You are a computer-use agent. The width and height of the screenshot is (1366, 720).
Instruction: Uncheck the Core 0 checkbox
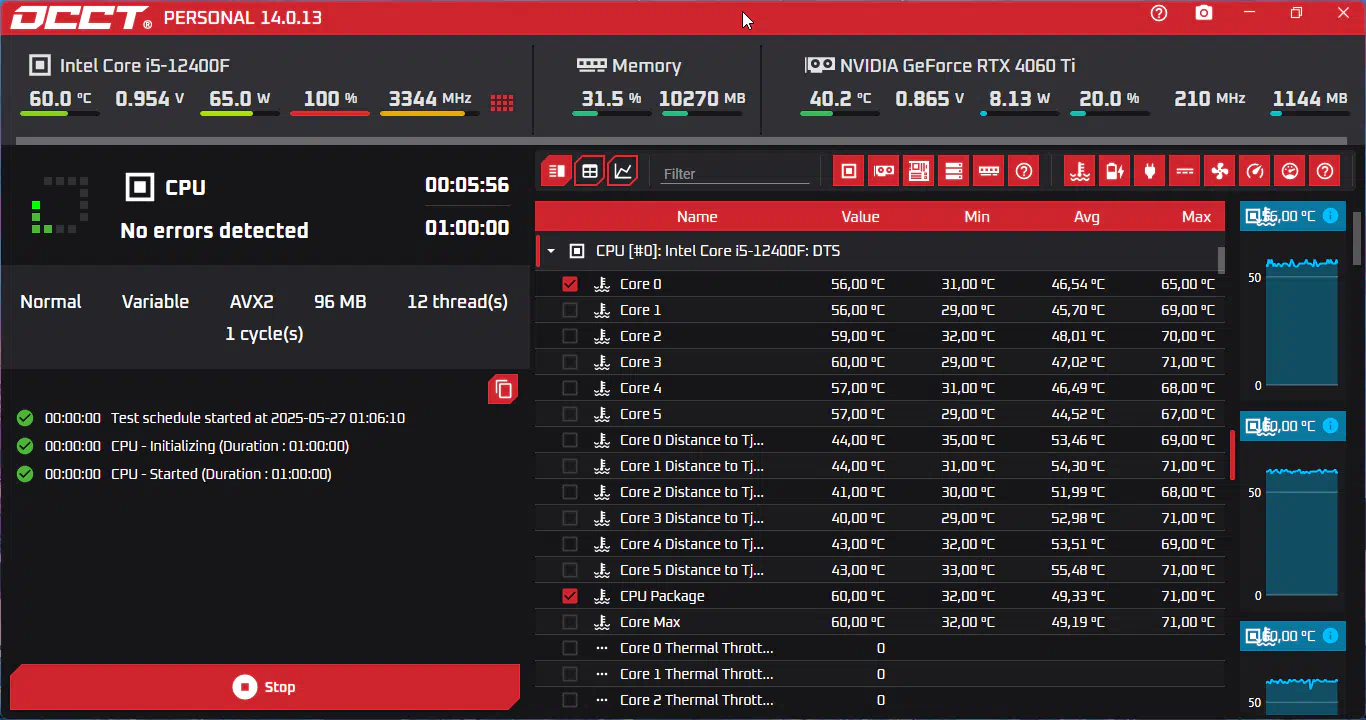click(x=570, y=284)
